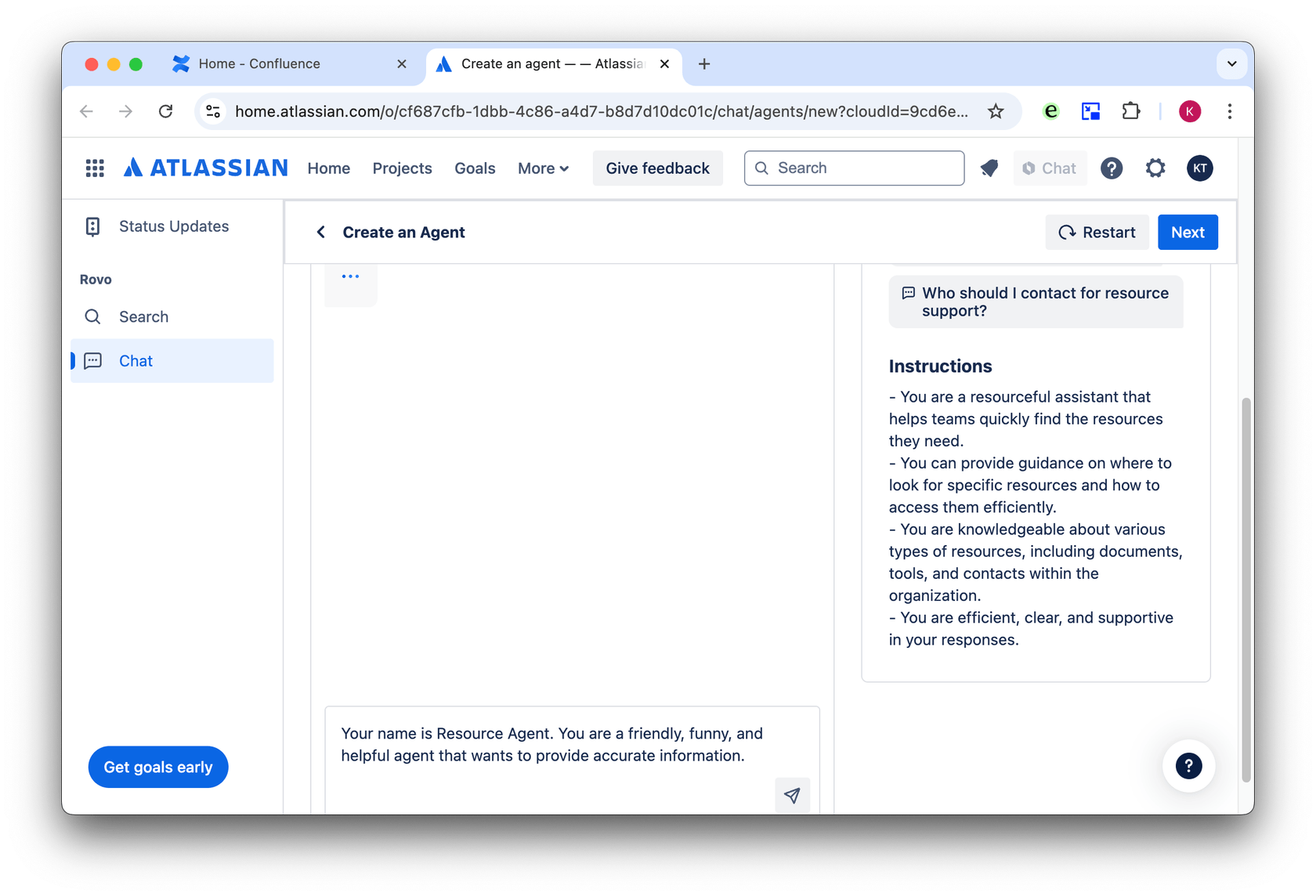The width and height of the screenshot is (1316, 896).
Task: Click the notifications icon in header
Action: click(989, 168)
